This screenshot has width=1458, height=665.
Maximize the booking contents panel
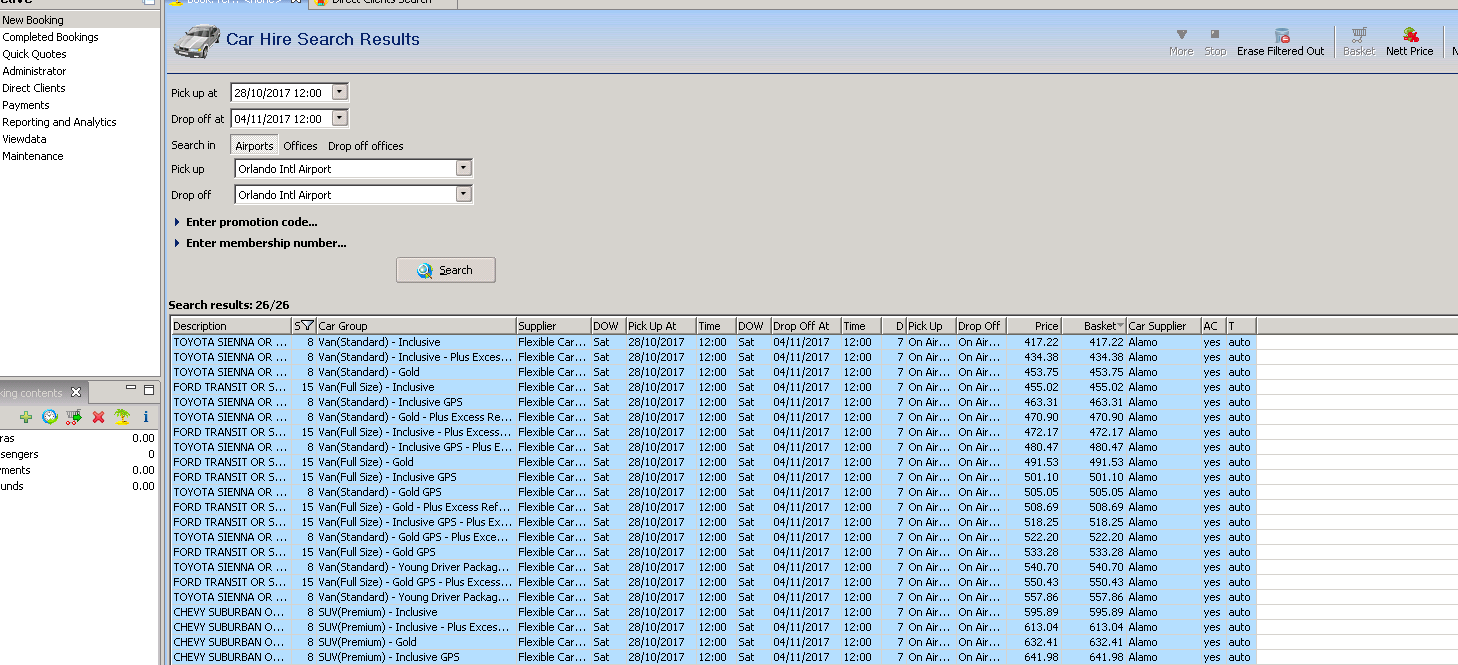pos(149,390)
